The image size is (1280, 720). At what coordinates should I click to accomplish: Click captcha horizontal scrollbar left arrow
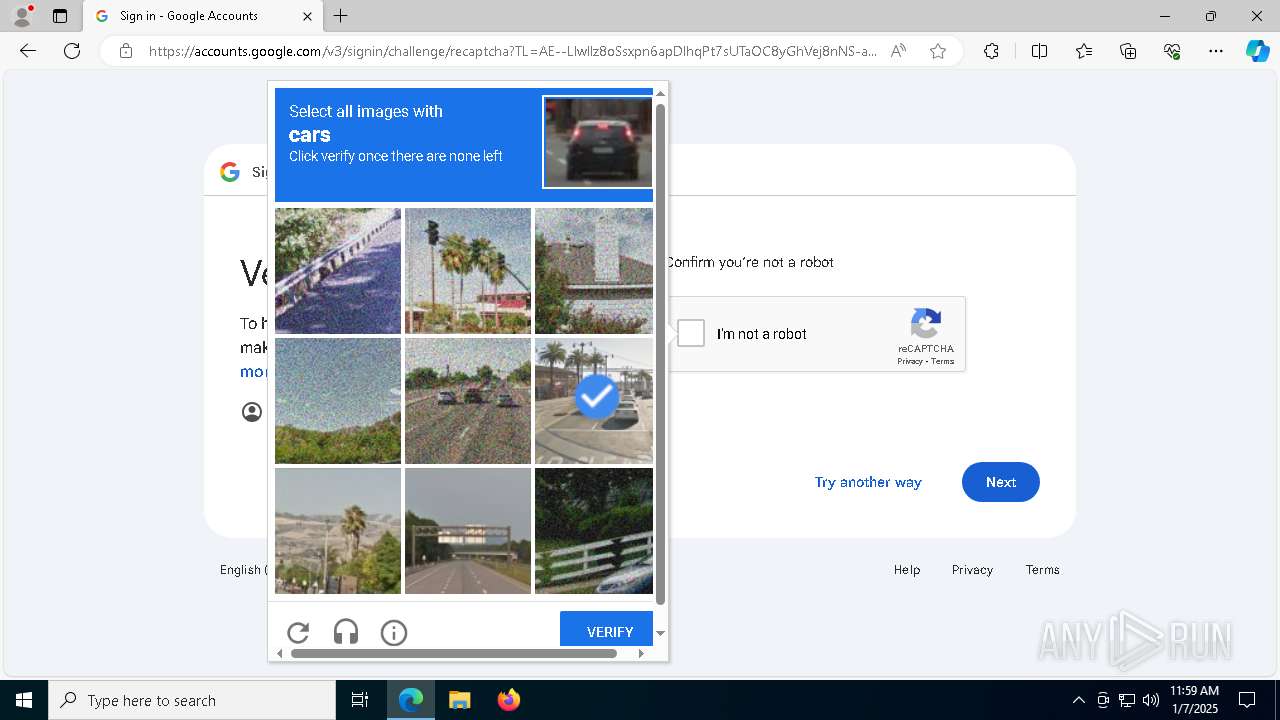(280, 653)
